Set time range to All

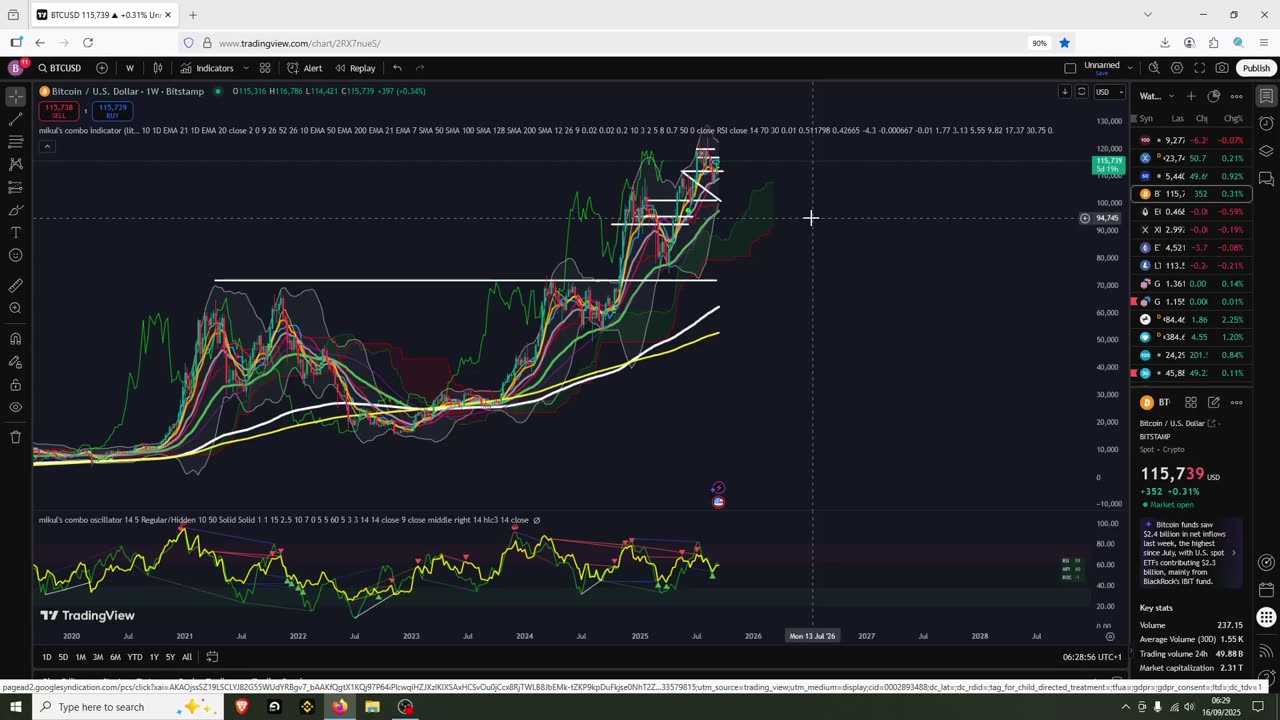point(187,657)
